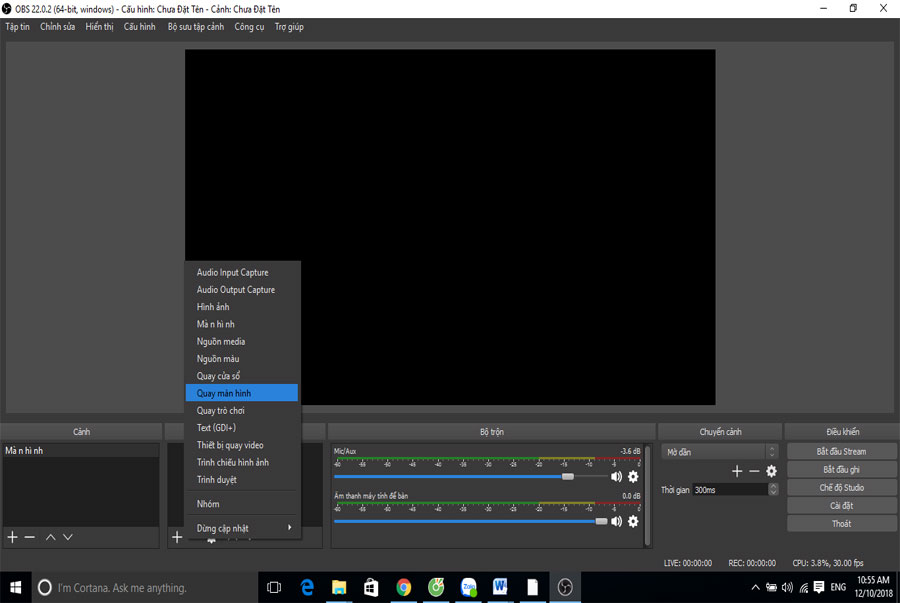This screenshot has width=900, height=603.
Task: Add a new source with plus icon
Action: [x=177, y=538]
